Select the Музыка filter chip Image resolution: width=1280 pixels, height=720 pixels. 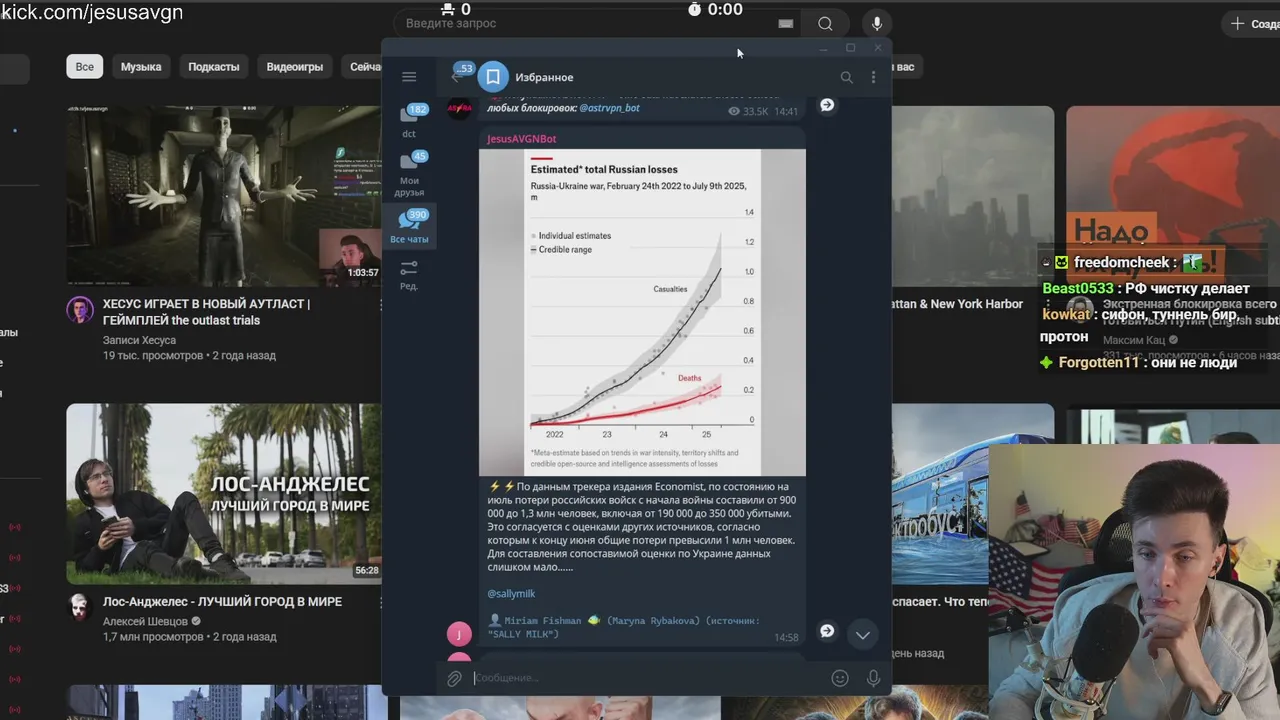[x=141, y=67]
